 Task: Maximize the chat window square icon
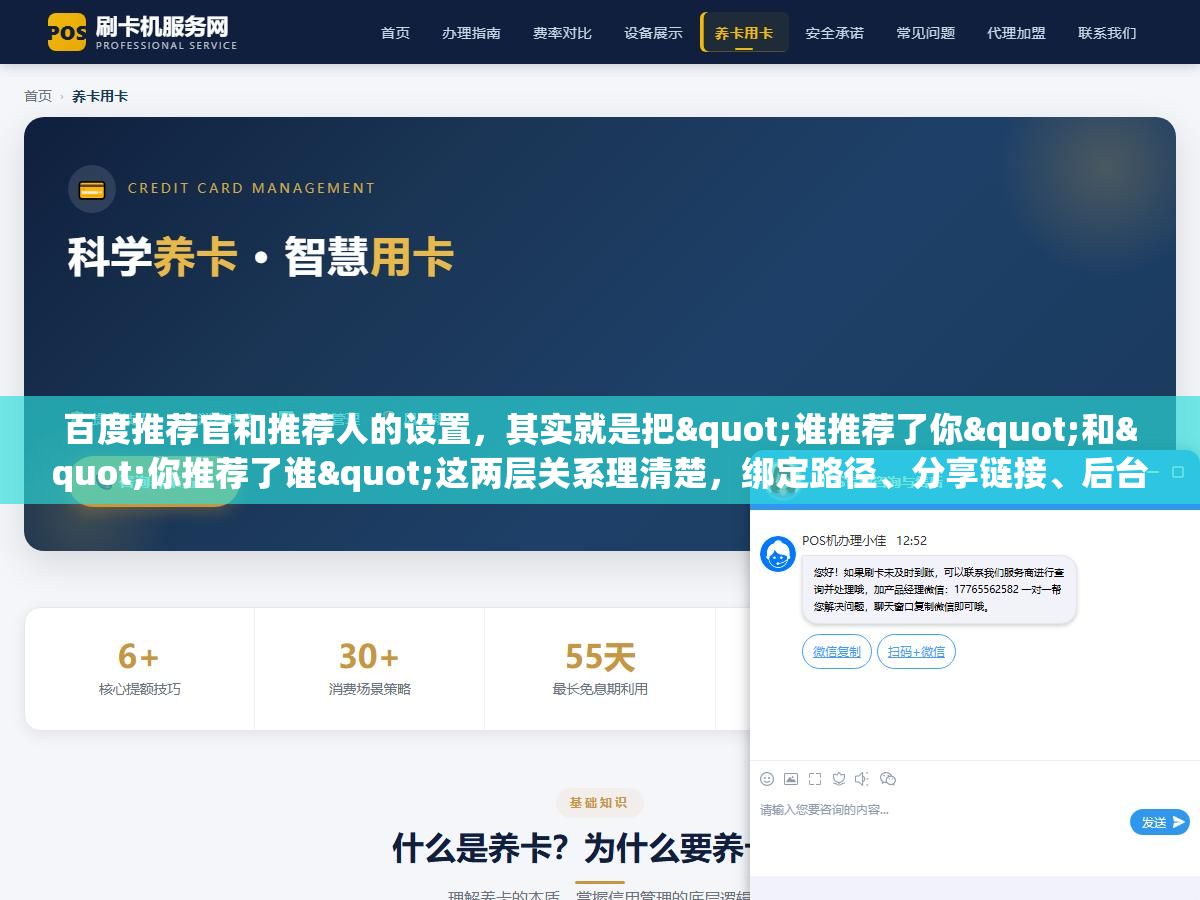click(x=1179, y=472)
